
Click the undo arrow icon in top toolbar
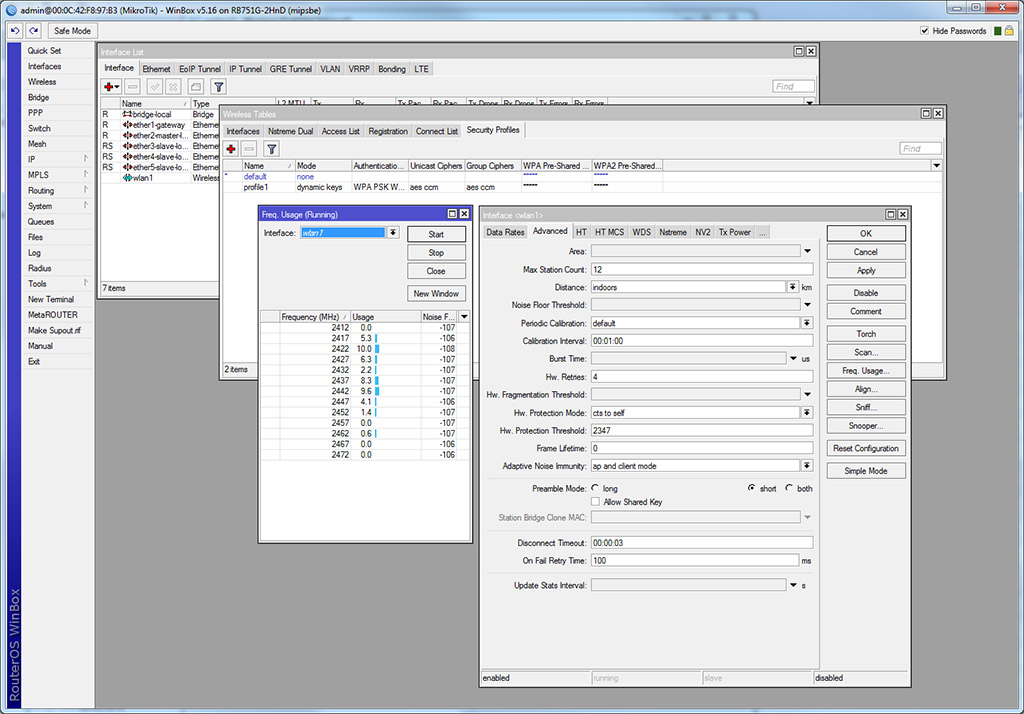[x=15, y=31]
